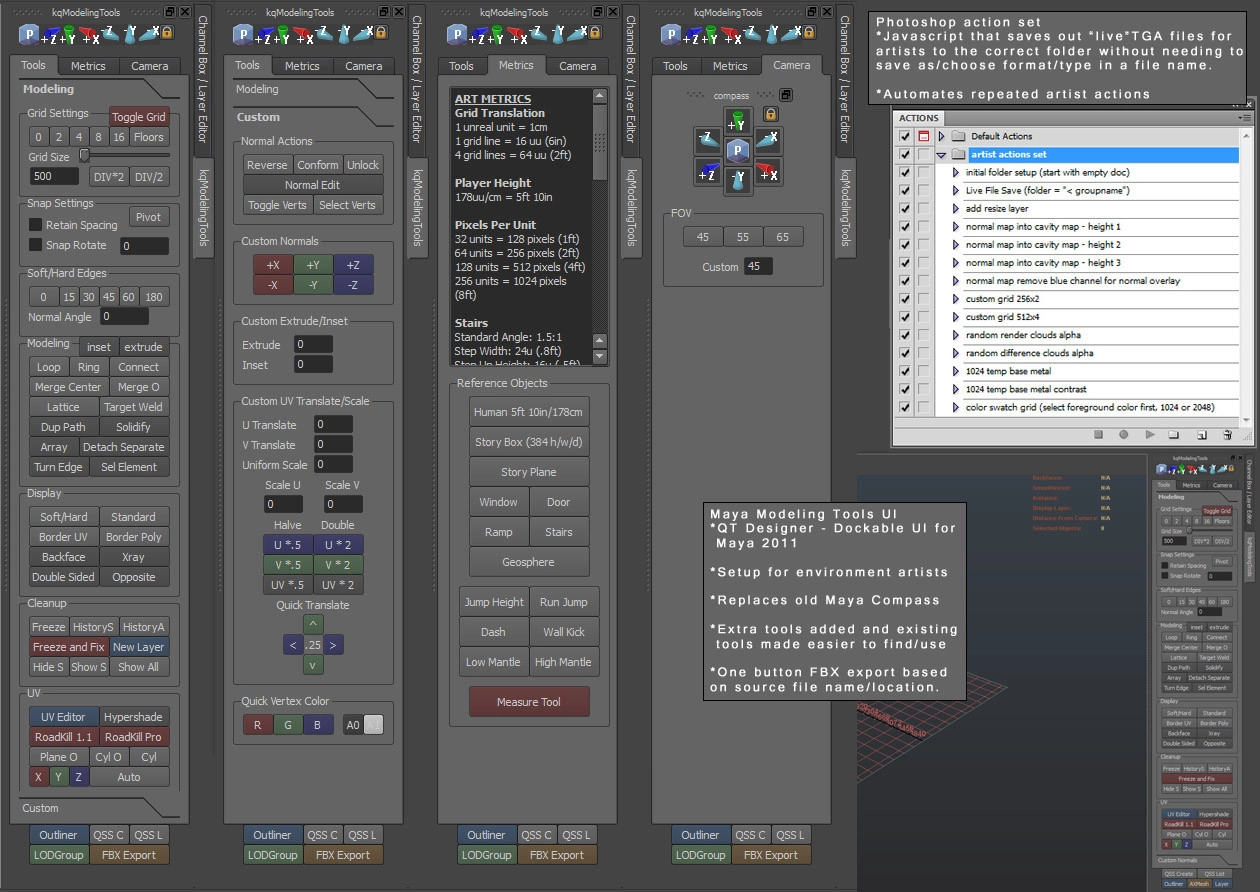
Task: Enable the Snap Rotate checkbox
Action: pos(36,245)
